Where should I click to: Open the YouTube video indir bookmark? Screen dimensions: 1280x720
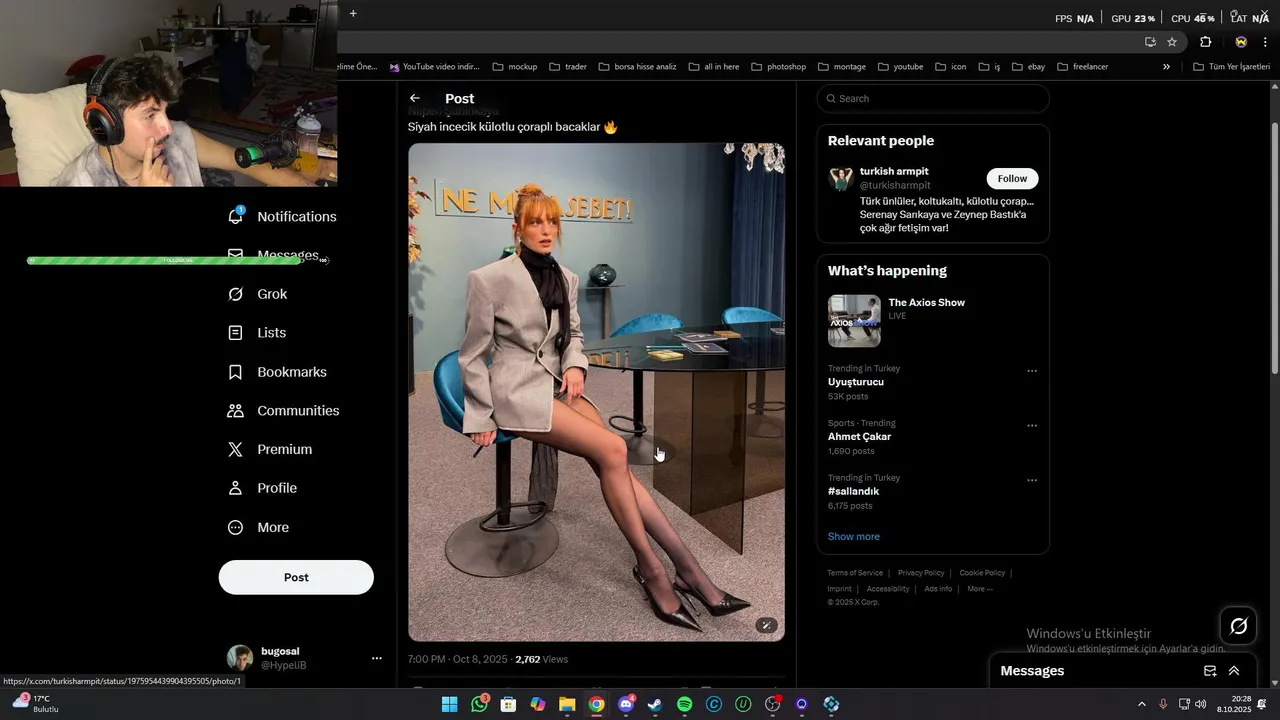pos(435,67)
